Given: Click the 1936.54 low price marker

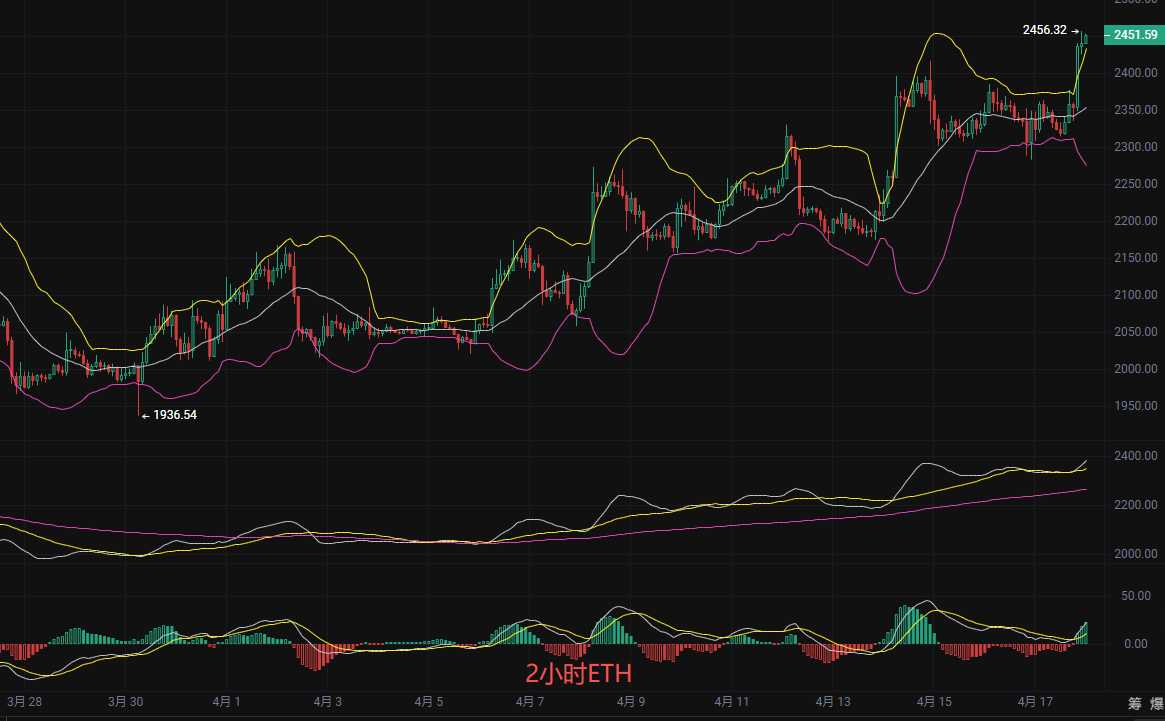Looking at the screenshot, I should coord(174,414).
